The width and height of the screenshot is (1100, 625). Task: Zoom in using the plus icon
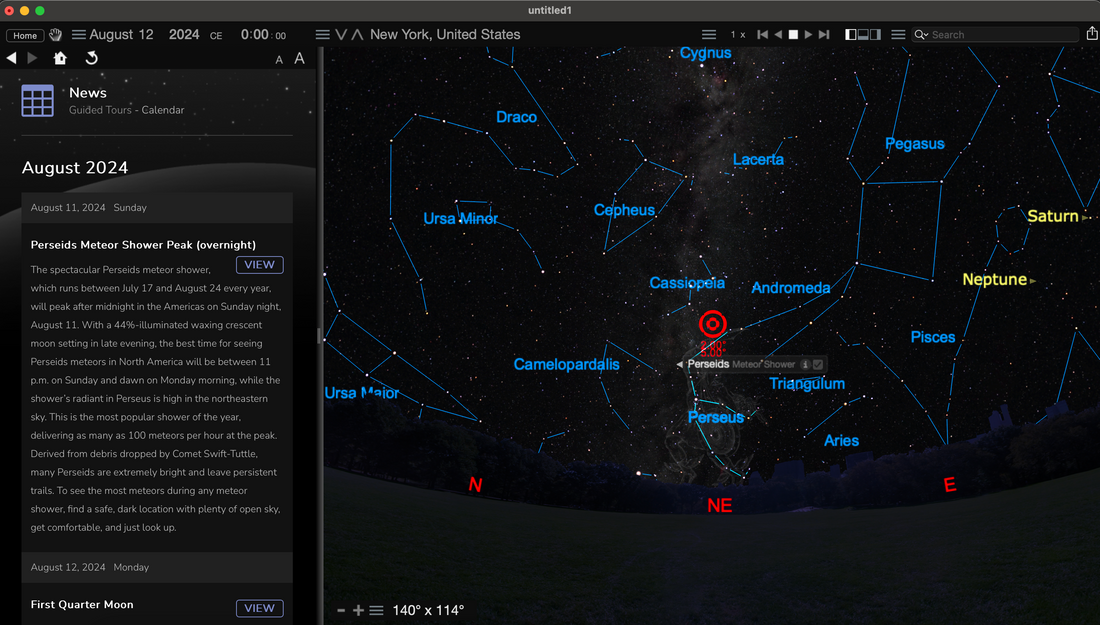coord(357,609)
